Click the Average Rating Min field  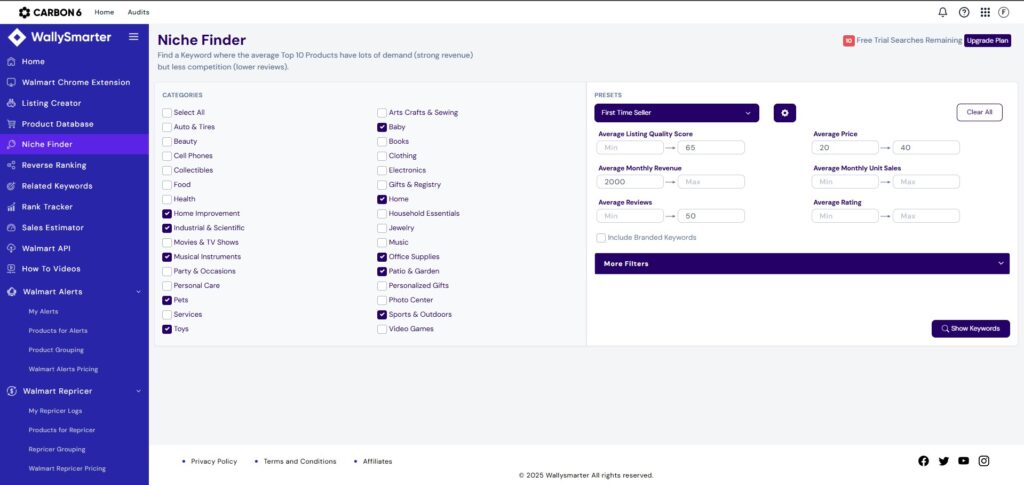tap(845, 216)
